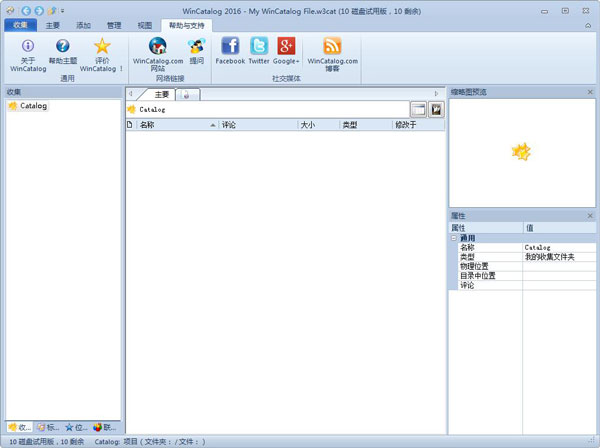Viewport: 600px width, 448px height.
Task: Select 主要 document tab in center pane
Action: tap(161, 94)
